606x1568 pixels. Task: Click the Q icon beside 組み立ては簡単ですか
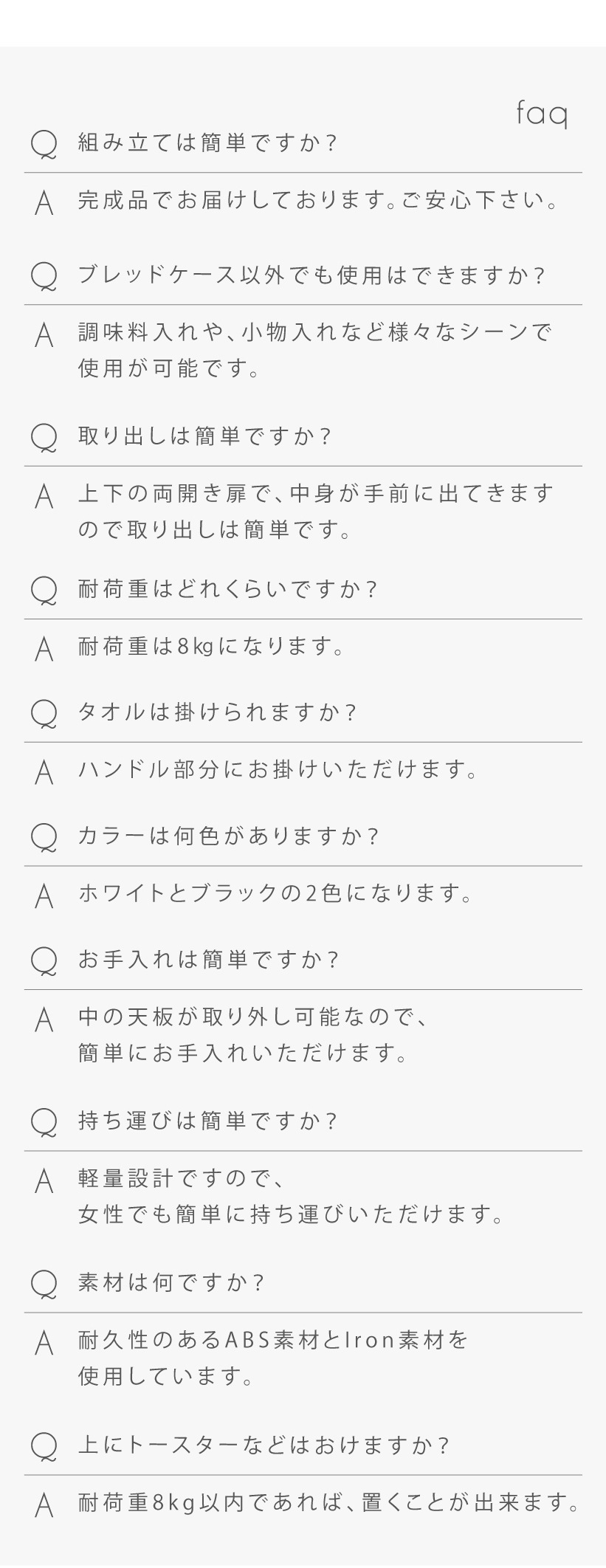pyautogui.click(x=44, y=143)
